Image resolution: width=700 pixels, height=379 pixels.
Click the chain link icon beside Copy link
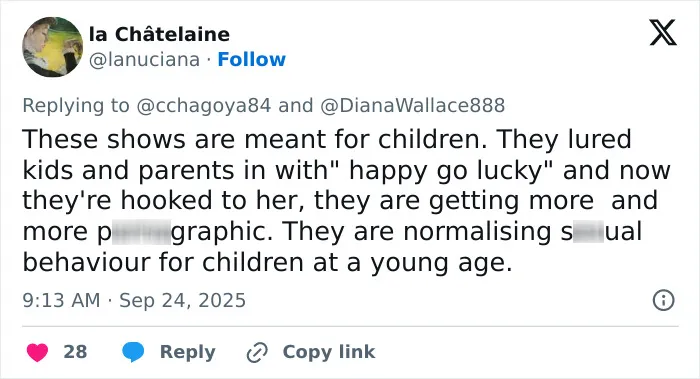pos(257,352)
